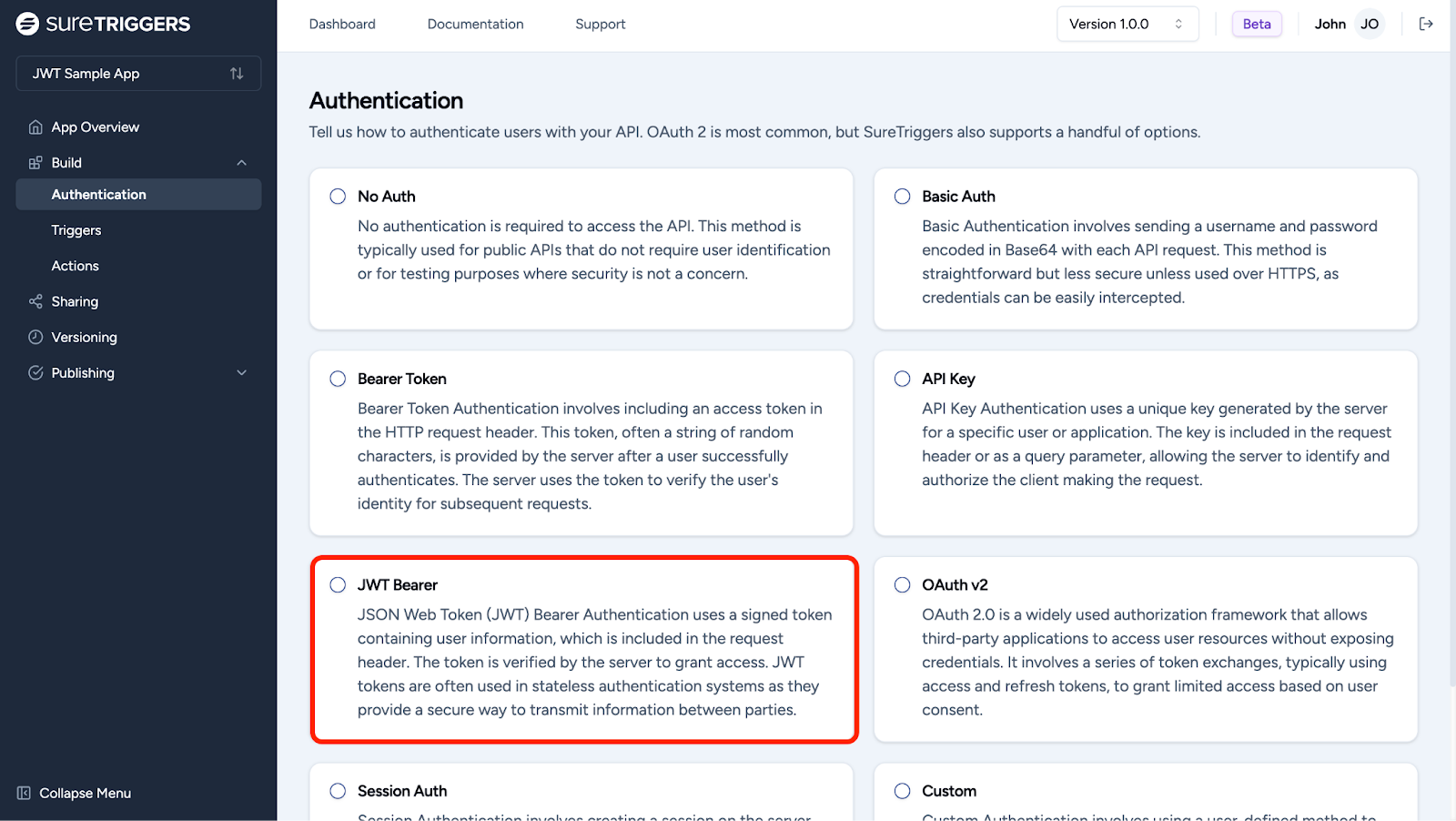Open the Version 1.0.0 dropdown

tap(1127, 24)
